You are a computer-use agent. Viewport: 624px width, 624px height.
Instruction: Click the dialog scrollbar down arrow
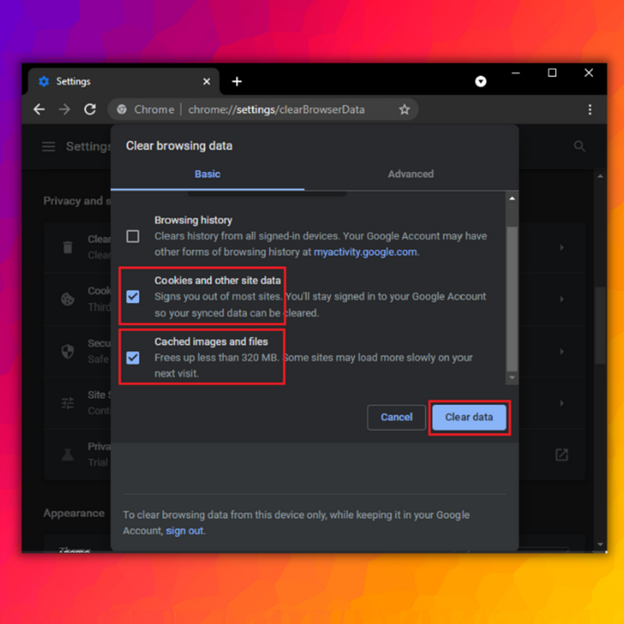click(512, 378)
